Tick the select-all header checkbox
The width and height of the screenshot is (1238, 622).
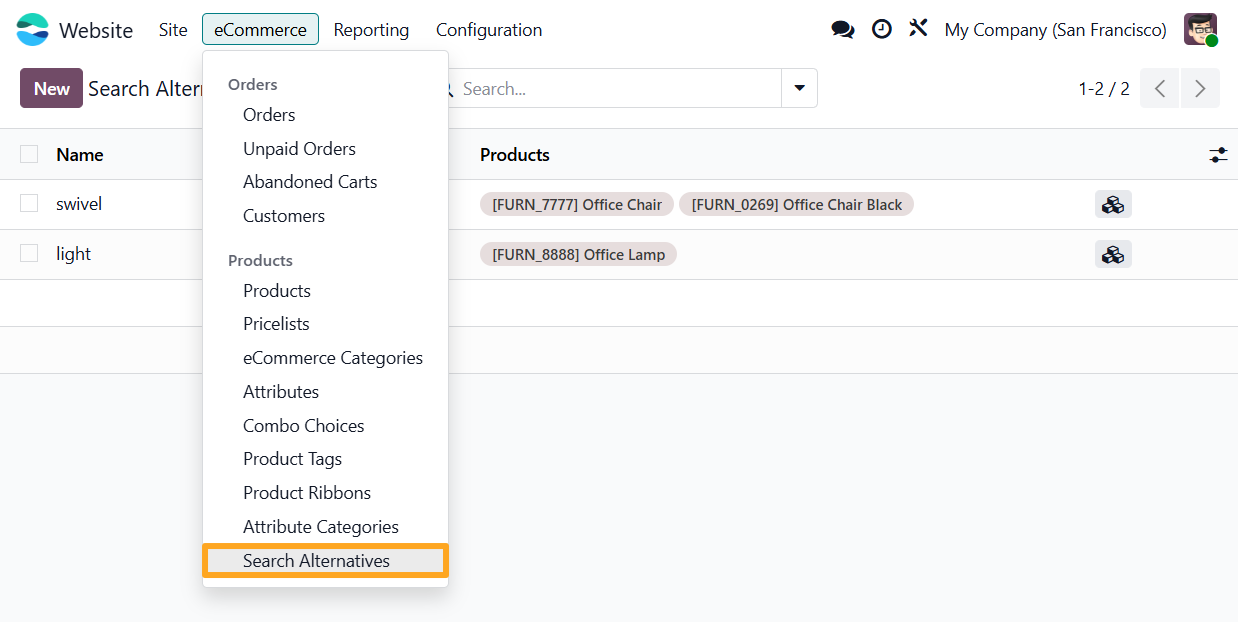pyautogui.click(x=29, y=154)
